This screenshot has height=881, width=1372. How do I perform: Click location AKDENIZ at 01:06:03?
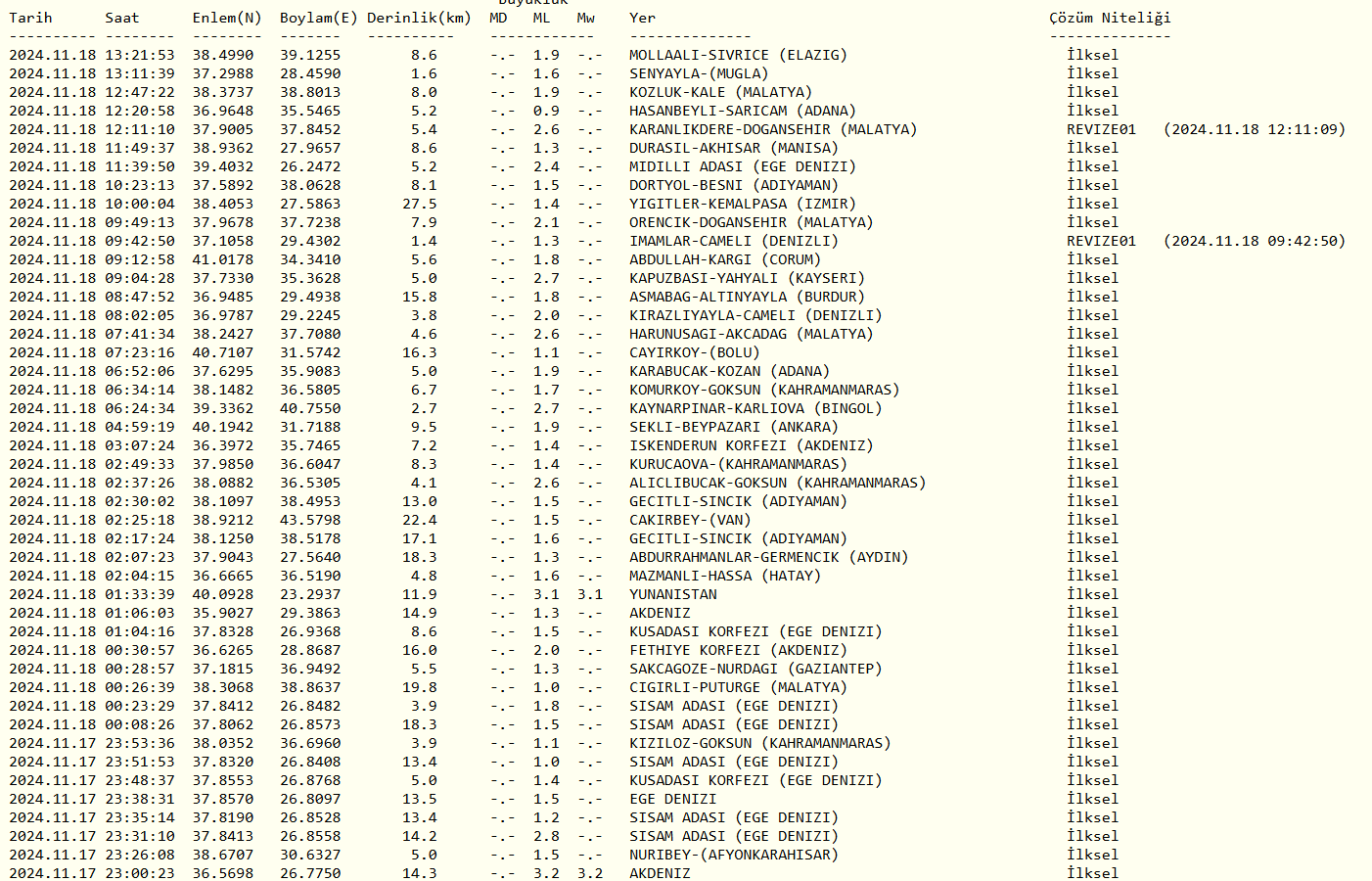pos(660,613)
